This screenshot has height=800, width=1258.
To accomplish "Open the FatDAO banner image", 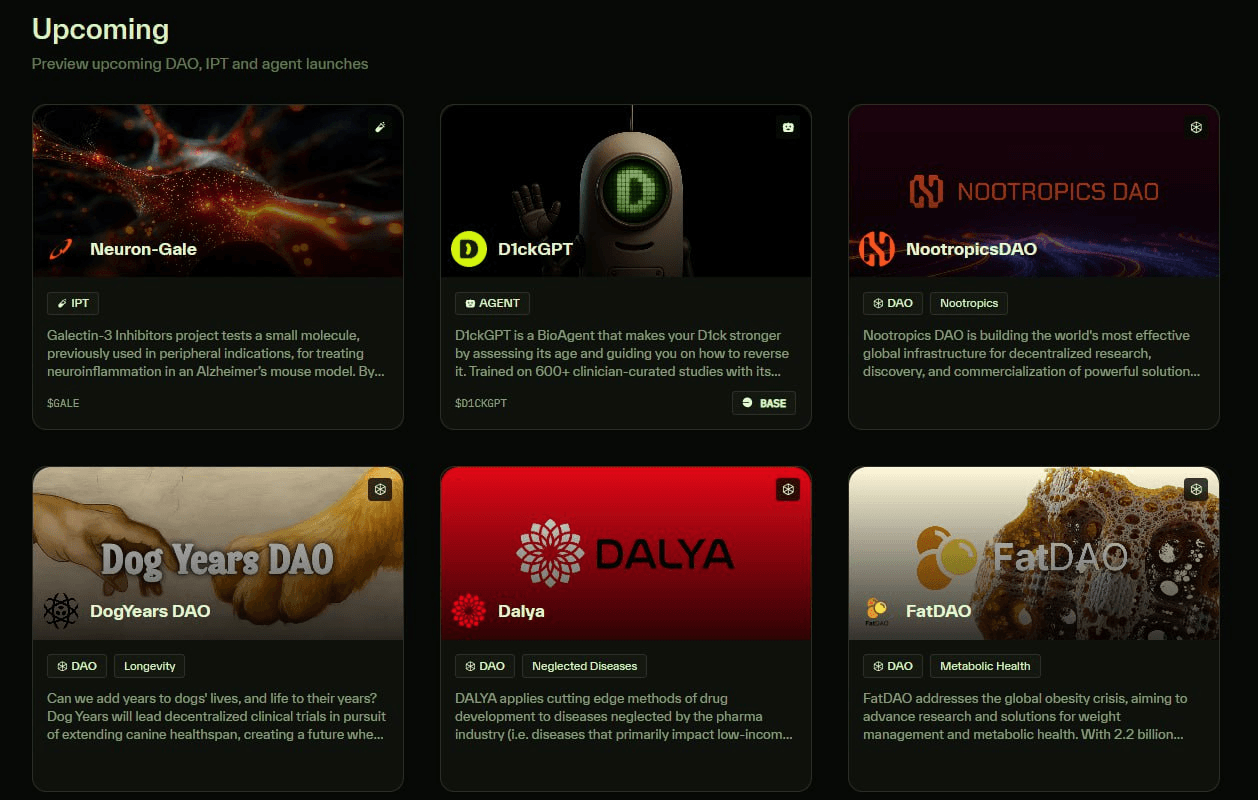I will [x=1034, y=553].
